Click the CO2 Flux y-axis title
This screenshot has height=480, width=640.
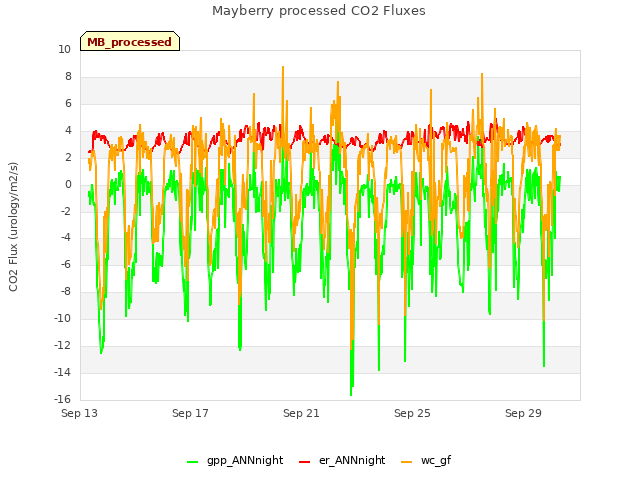tap(13, 227)
